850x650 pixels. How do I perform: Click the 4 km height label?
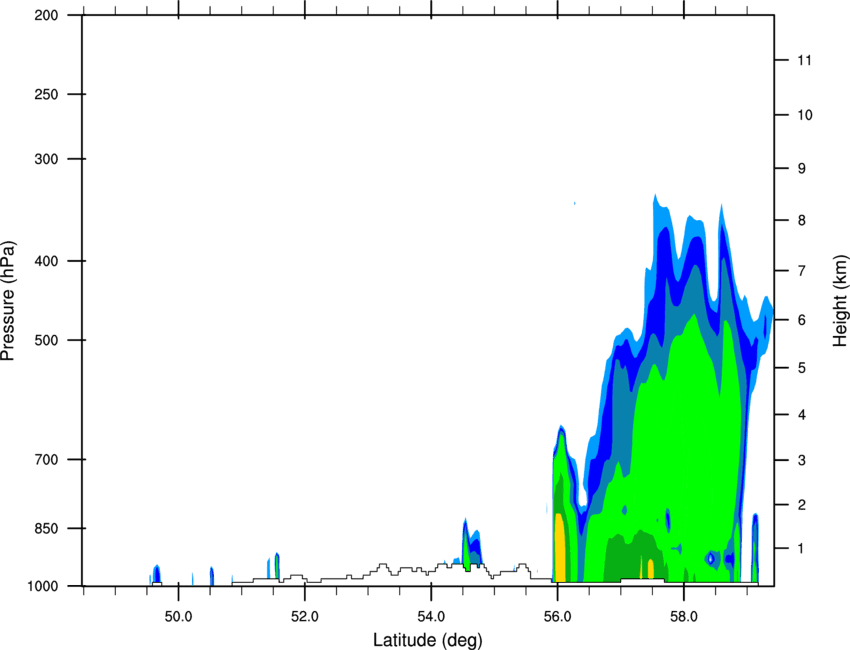click(802, 415)
